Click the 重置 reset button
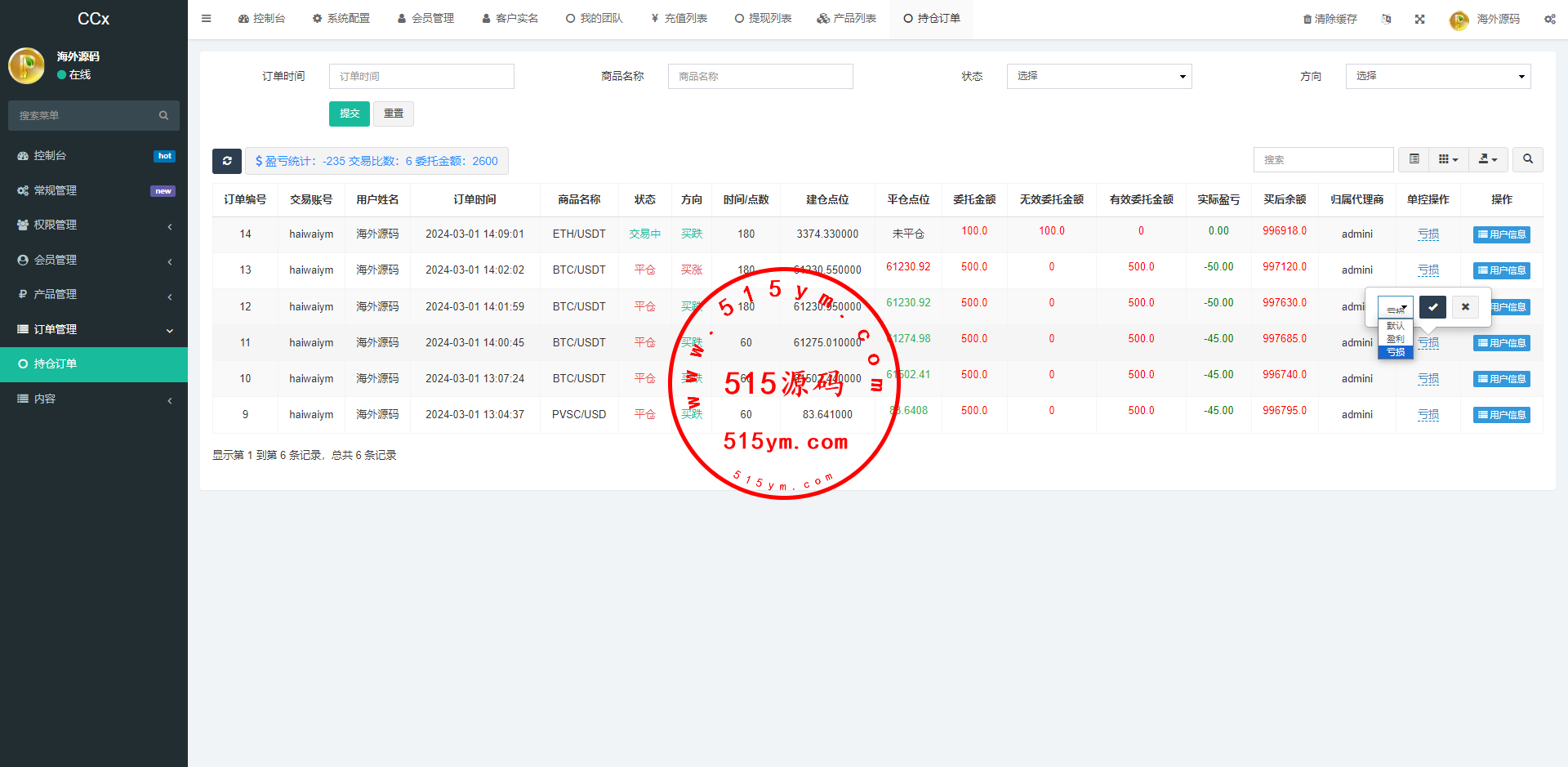1568x767 pixels. [394, 114]
